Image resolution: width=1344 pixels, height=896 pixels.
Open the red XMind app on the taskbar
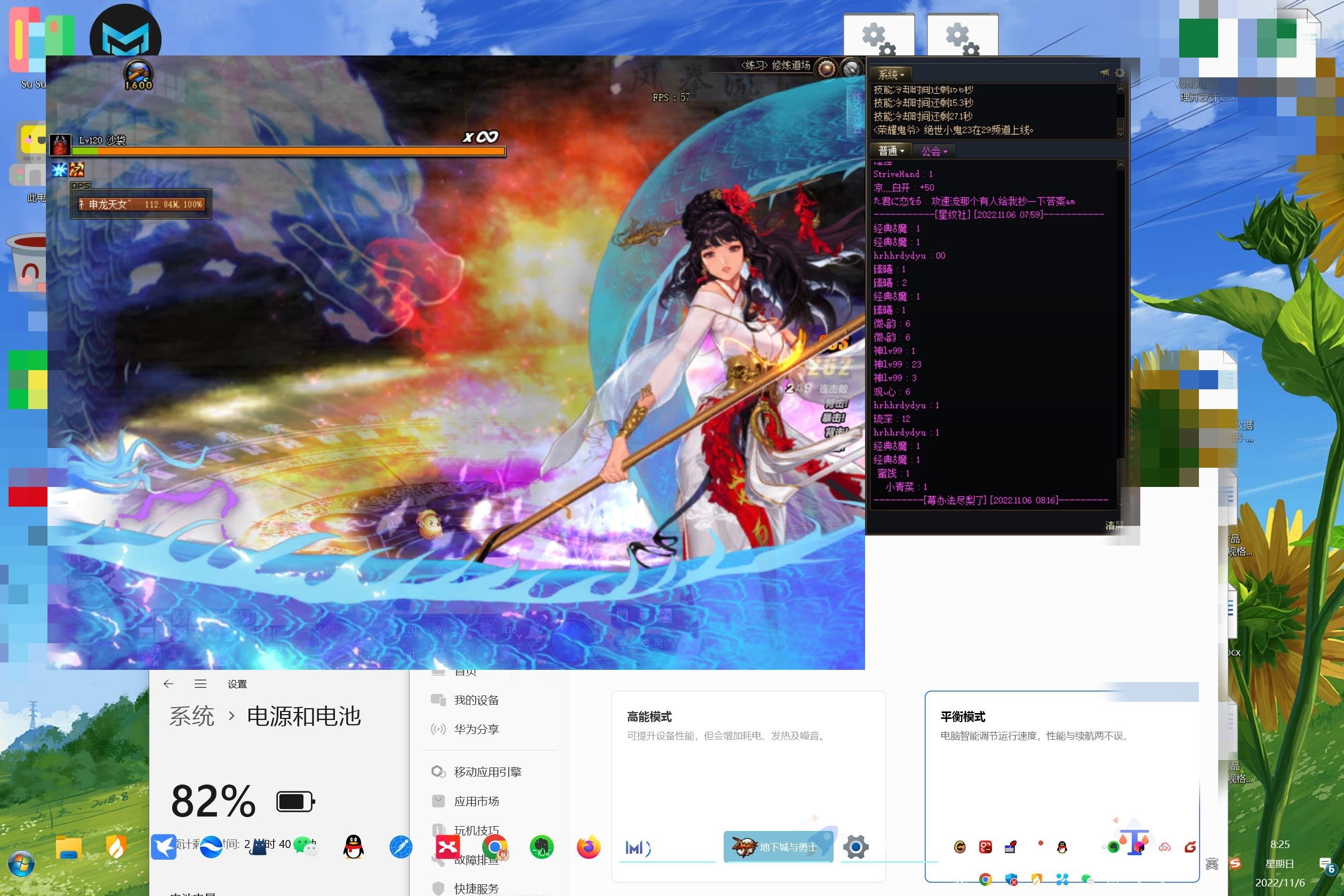tap(448, 847)
